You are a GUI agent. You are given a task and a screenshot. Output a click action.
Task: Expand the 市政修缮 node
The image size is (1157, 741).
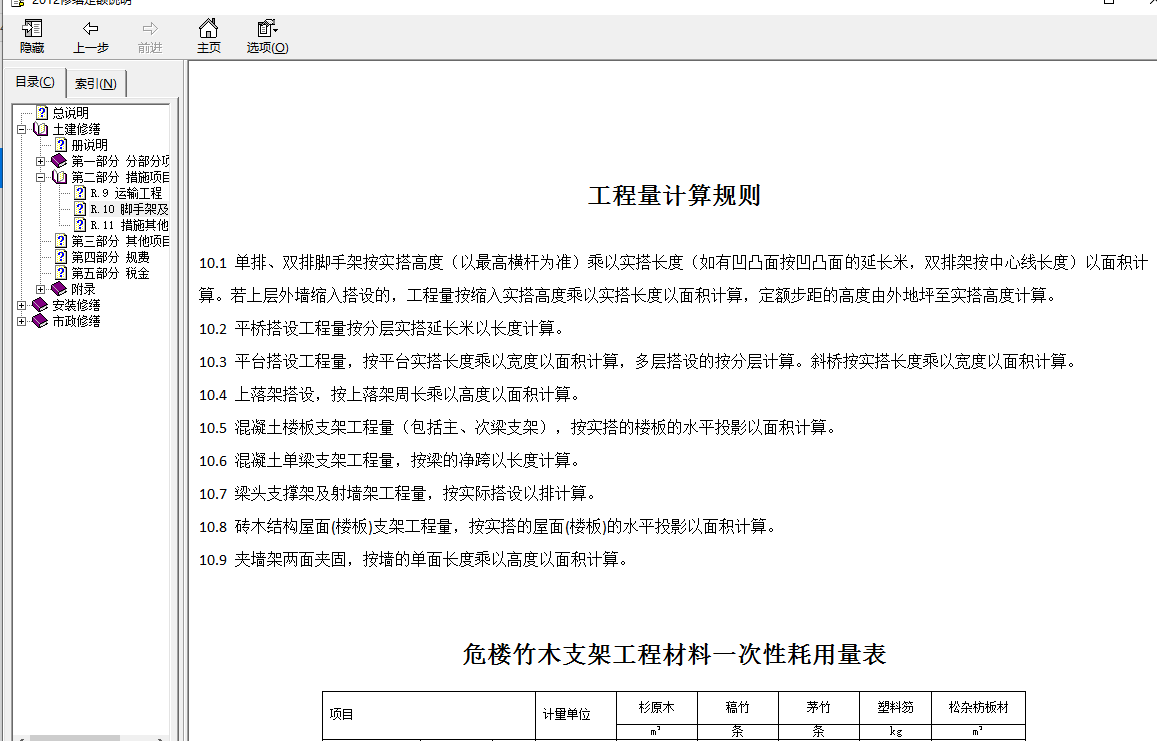[x=22, y=321]
